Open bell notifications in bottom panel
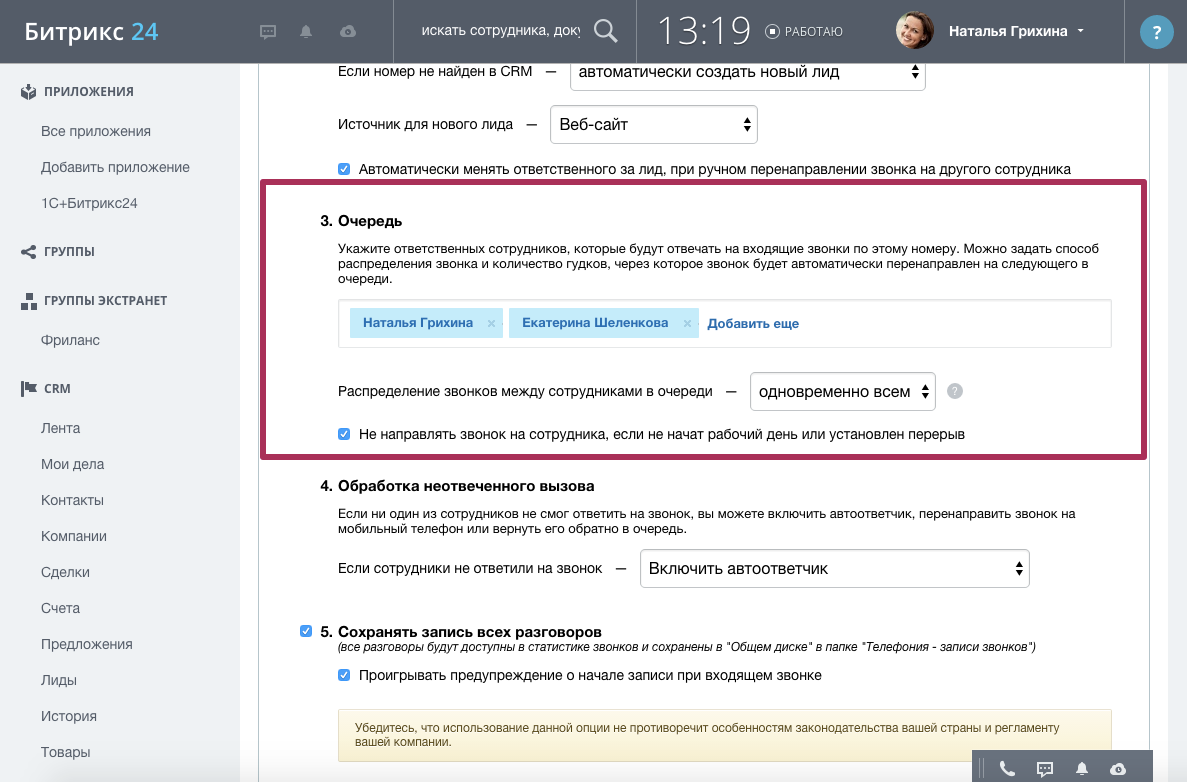 (1082, 769)
